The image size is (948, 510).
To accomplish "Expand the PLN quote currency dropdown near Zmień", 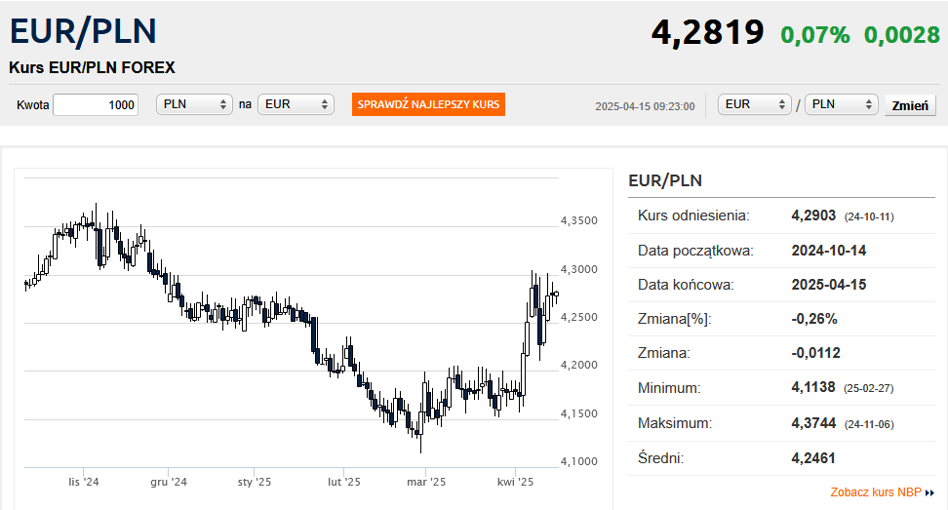I will (x=839, y=104).
